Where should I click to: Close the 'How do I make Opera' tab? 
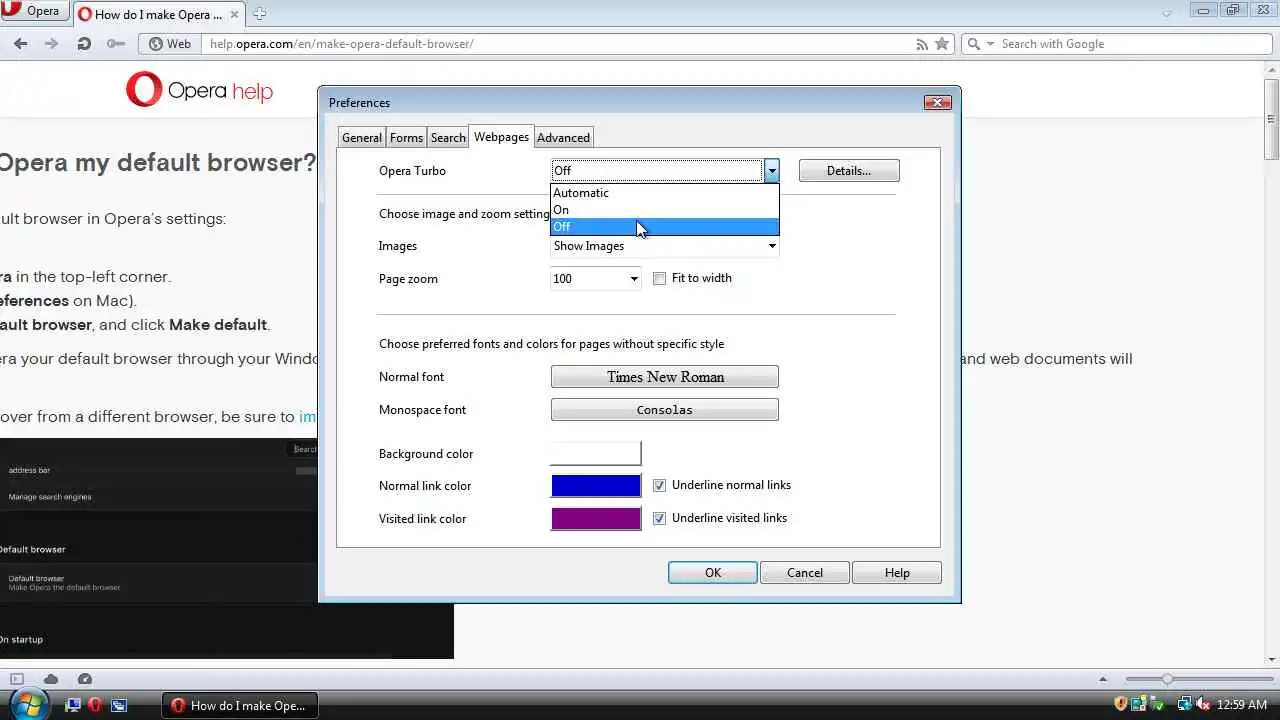(232, 14)
